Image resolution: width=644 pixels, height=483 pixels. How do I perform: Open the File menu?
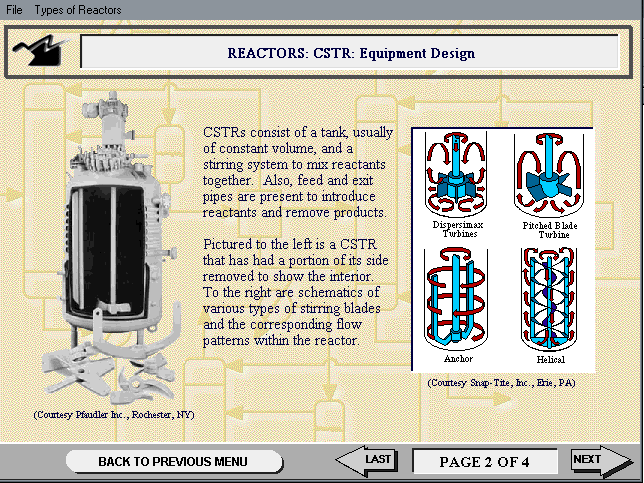[14, 10]
